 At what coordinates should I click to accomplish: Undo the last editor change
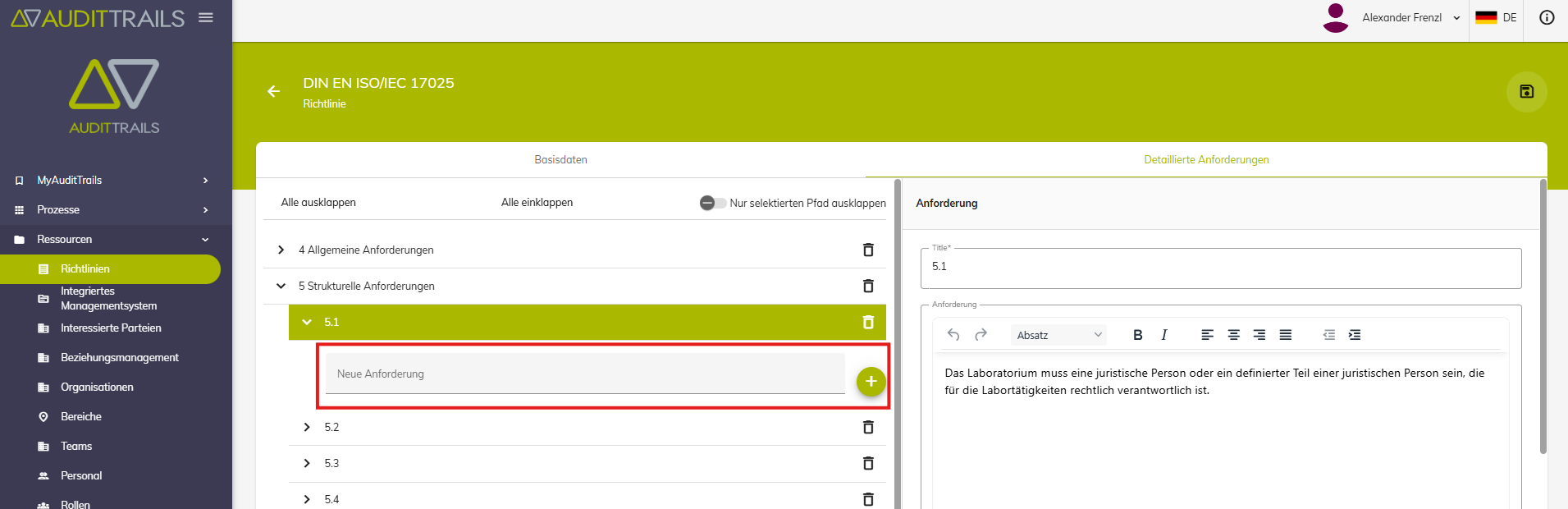pos(953,334)
